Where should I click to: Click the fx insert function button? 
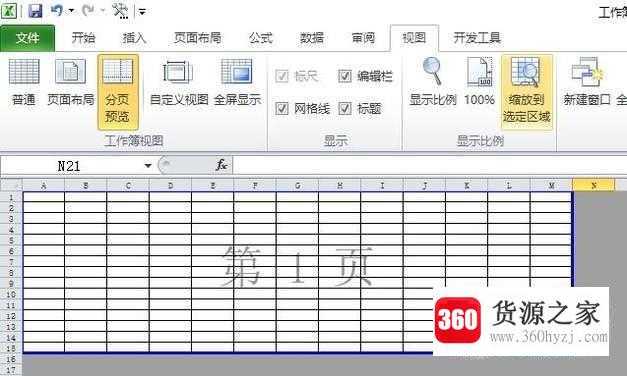[x=221, y=165]
